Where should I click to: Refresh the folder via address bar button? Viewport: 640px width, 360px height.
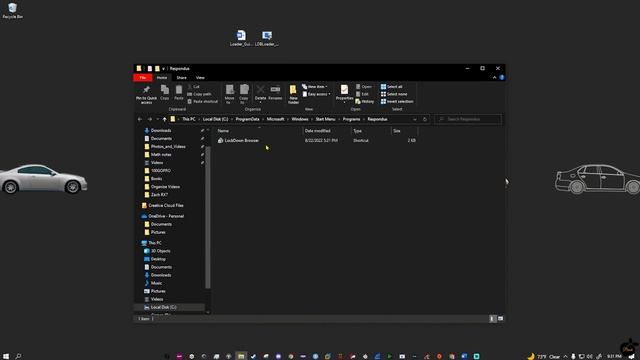(x=425, y=119)
